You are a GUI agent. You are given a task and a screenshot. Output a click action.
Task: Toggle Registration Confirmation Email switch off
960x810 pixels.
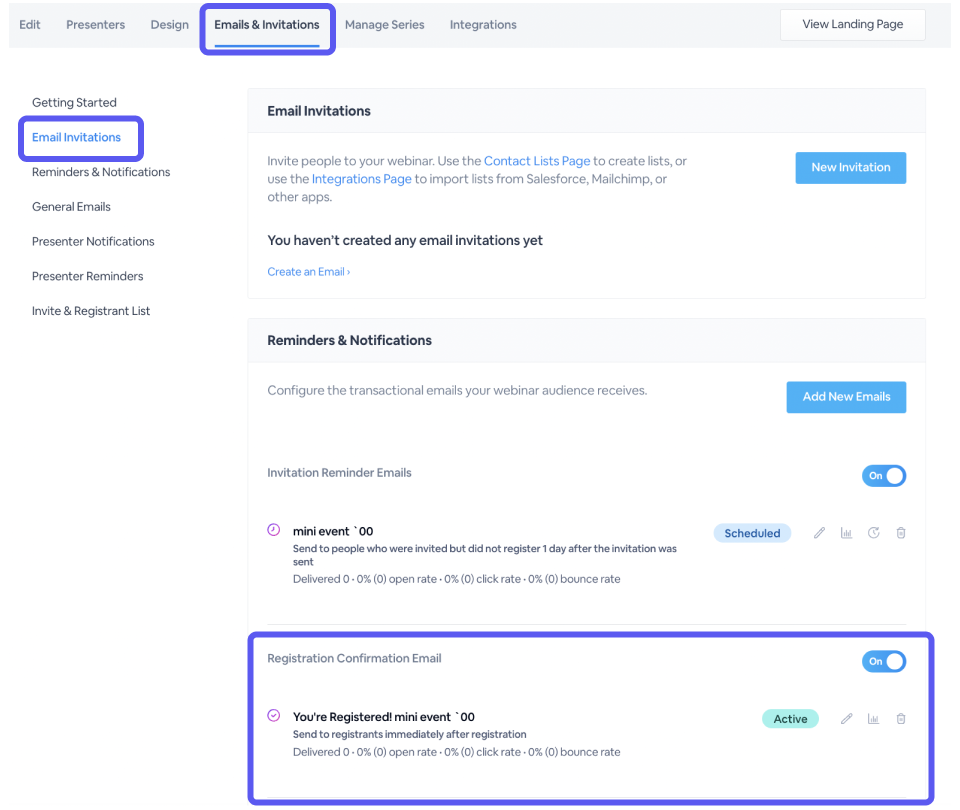[x=883, y=661]
